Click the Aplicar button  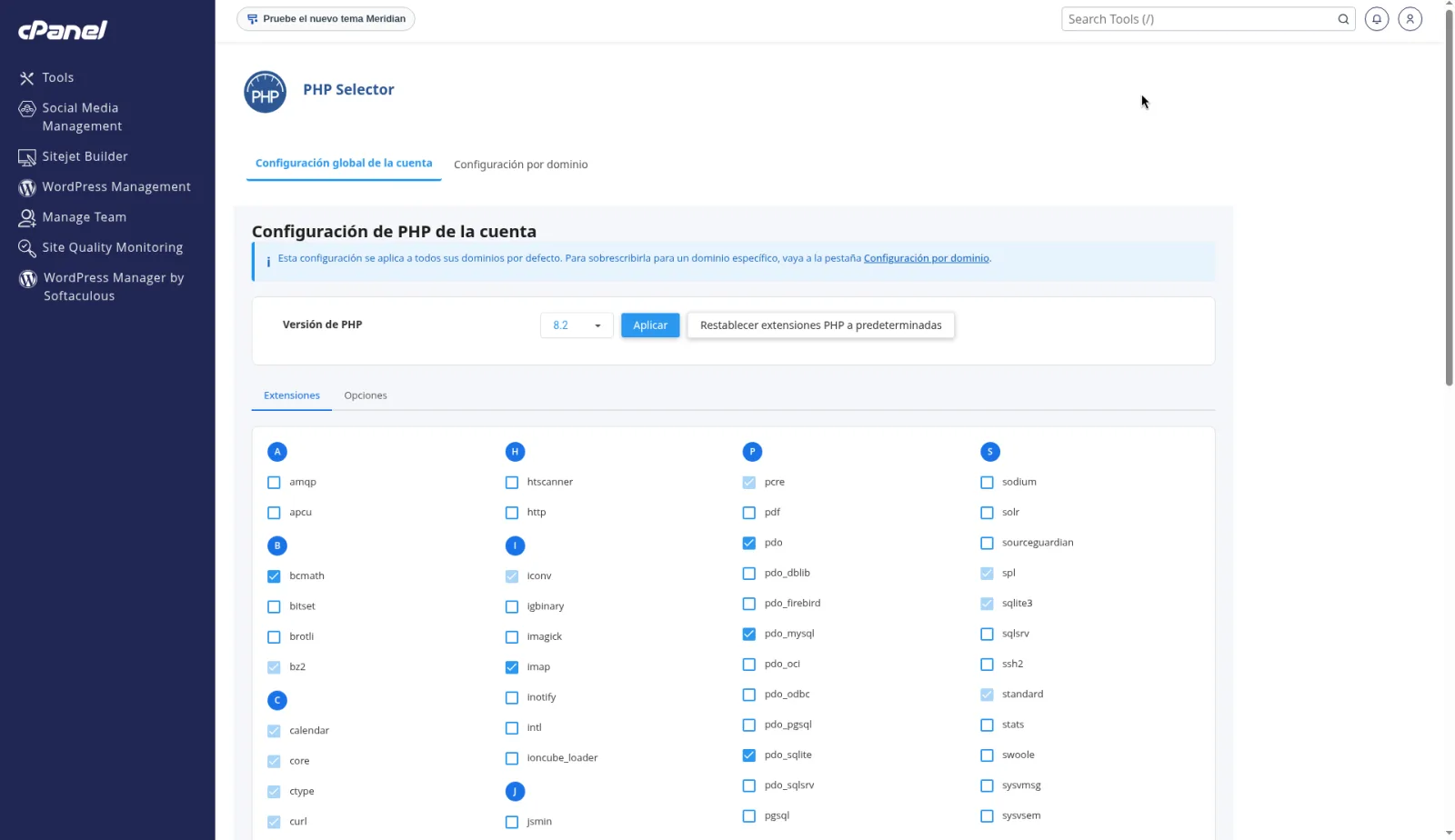point(650,325)
